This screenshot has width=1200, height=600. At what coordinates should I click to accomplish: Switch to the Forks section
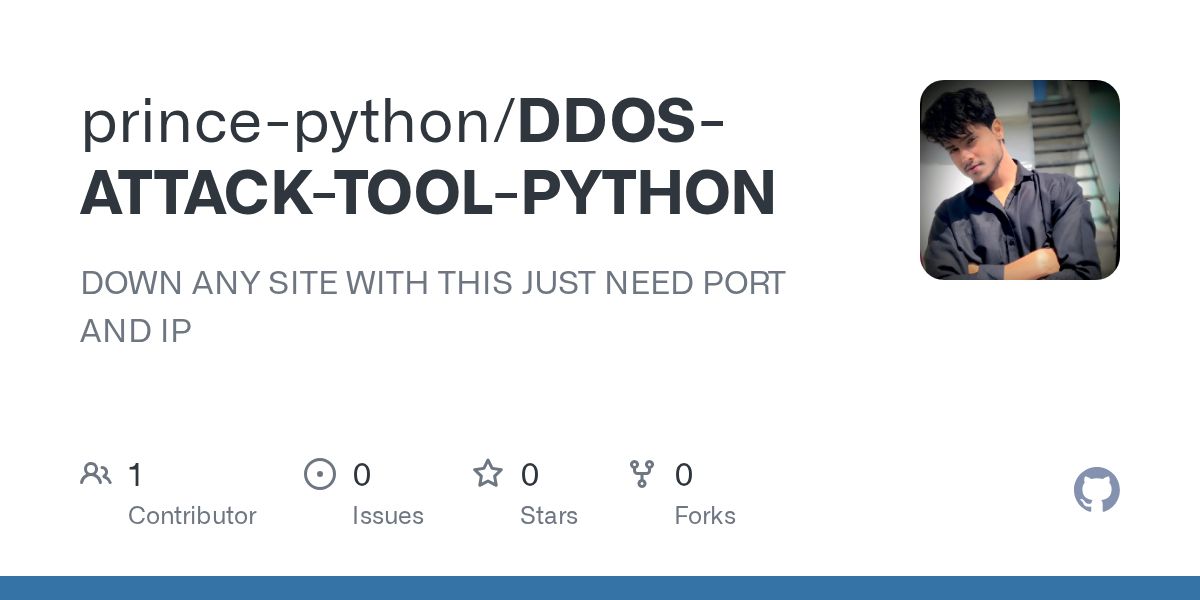(705, 516)
